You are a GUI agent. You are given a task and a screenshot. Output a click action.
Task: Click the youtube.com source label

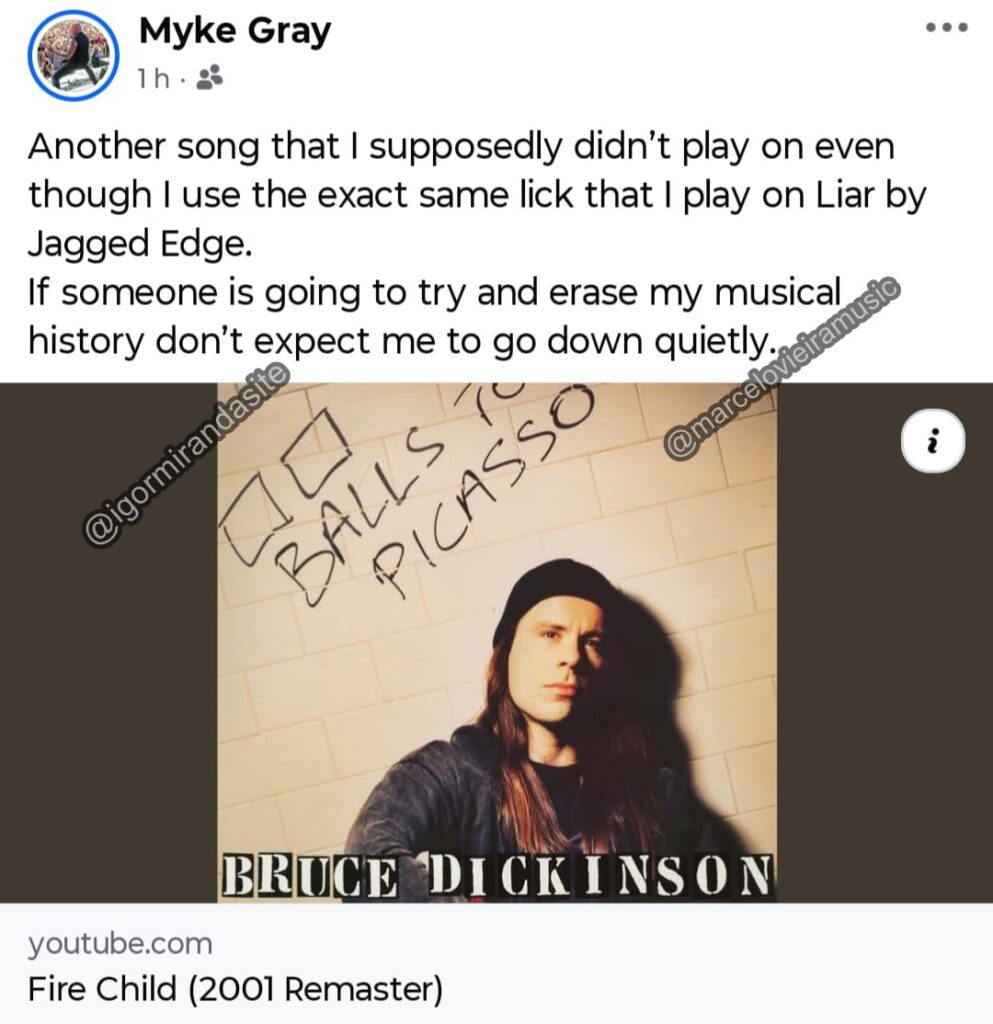(x=120, y=944)
